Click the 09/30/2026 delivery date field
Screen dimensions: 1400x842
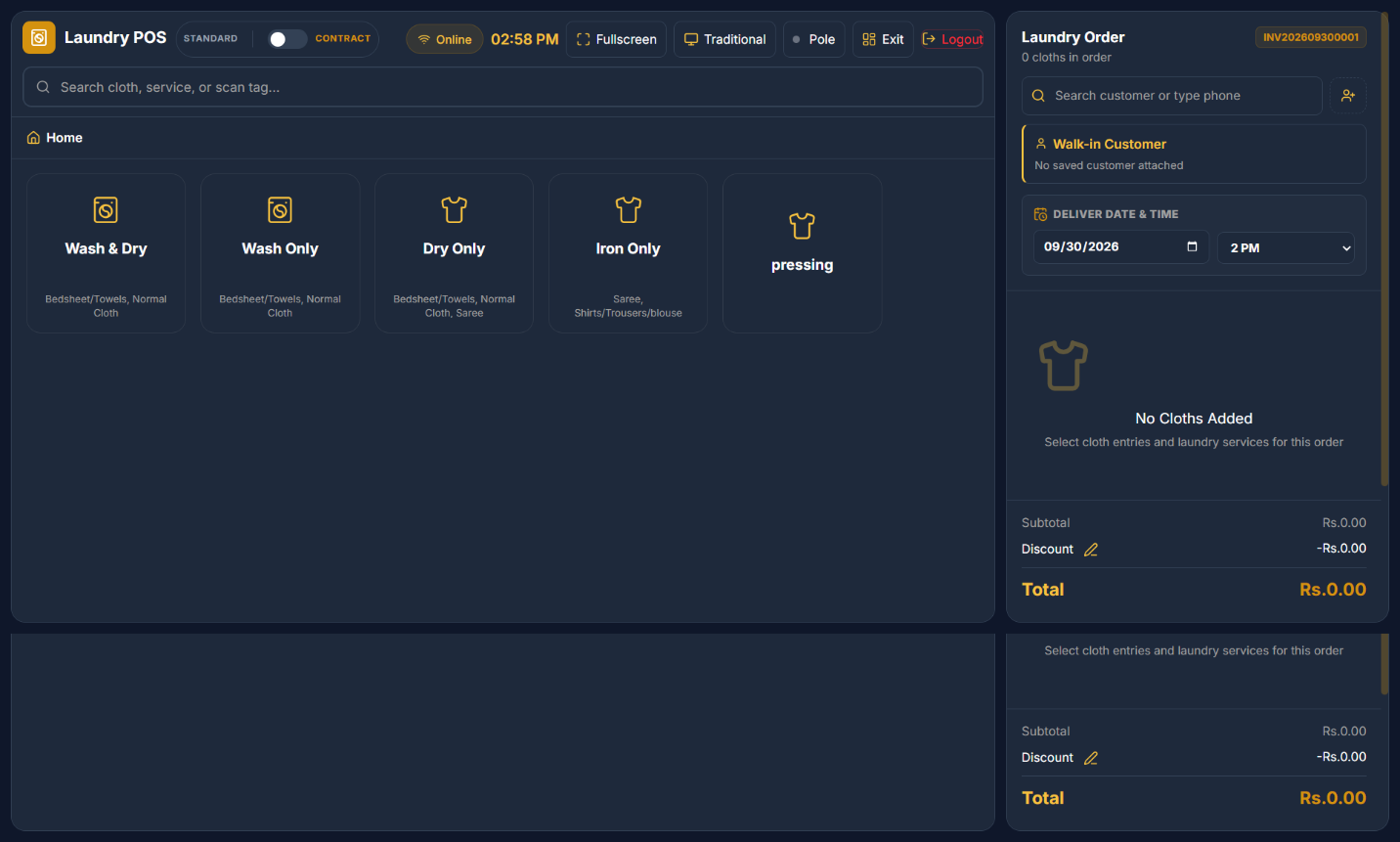click(x=1121, y=247)
